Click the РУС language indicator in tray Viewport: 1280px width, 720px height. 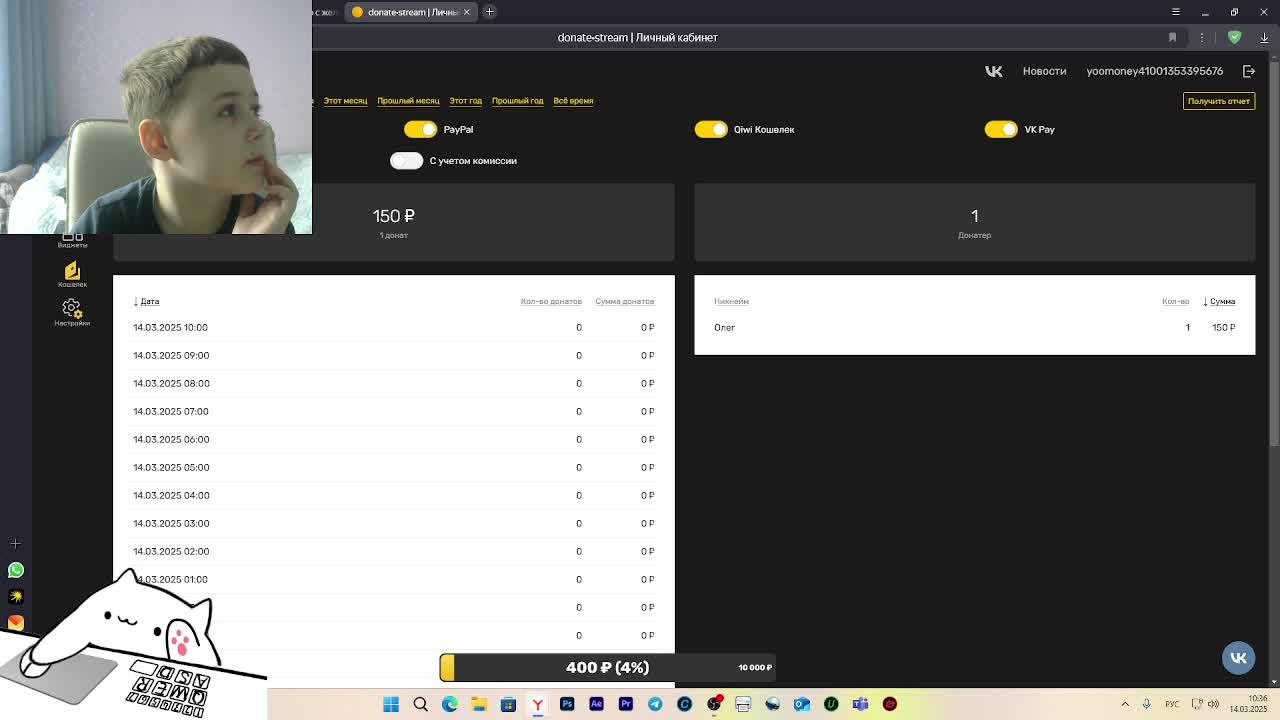(1172, 704)
